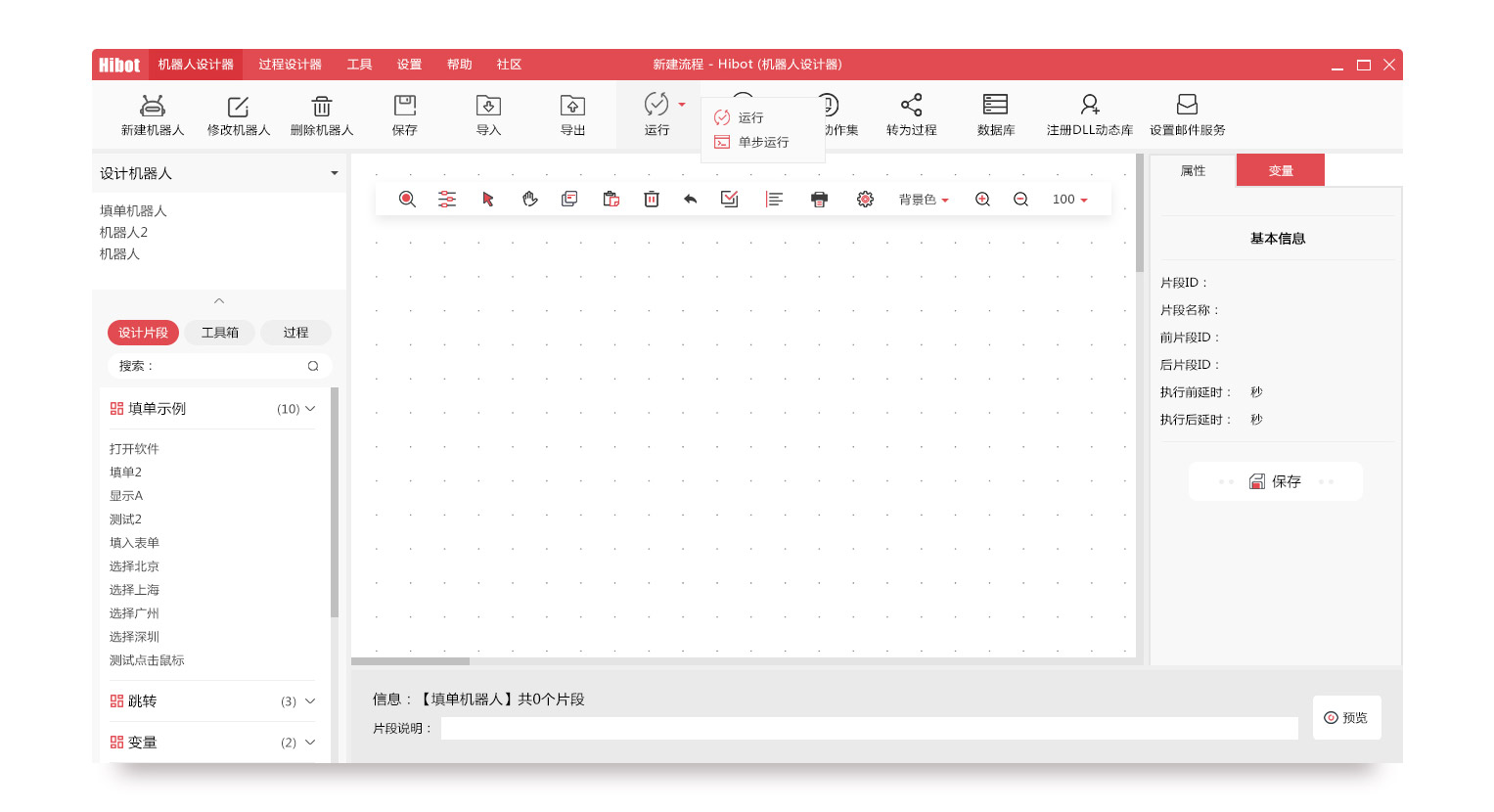Switch to the 过程 pill toggle
The height and width of the screenshot is (812, 1494).
(x=295, y=333)
